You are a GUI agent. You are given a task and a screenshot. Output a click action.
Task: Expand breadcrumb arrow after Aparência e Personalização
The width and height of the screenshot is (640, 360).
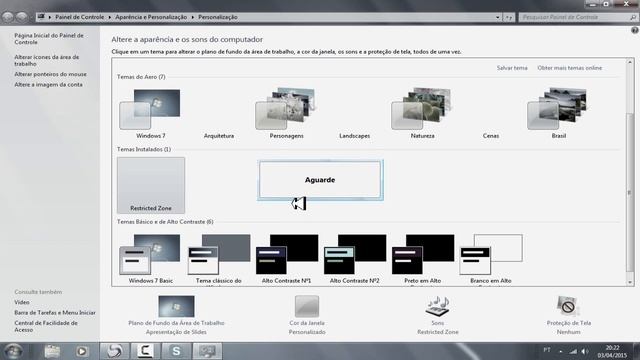[193, 17]
